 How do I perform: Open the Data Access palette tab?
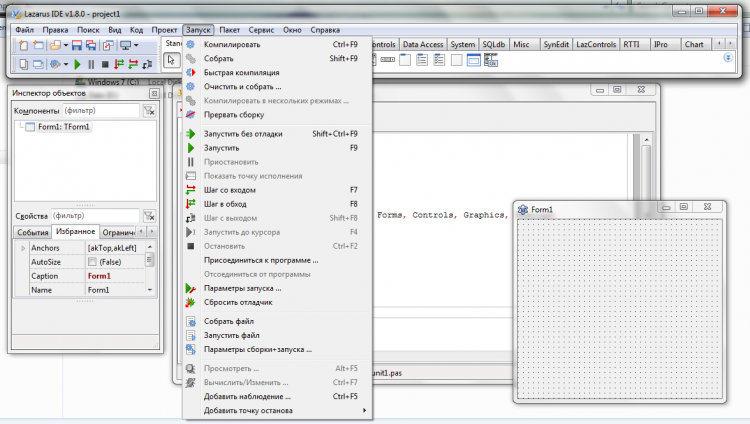pos(423,45)
